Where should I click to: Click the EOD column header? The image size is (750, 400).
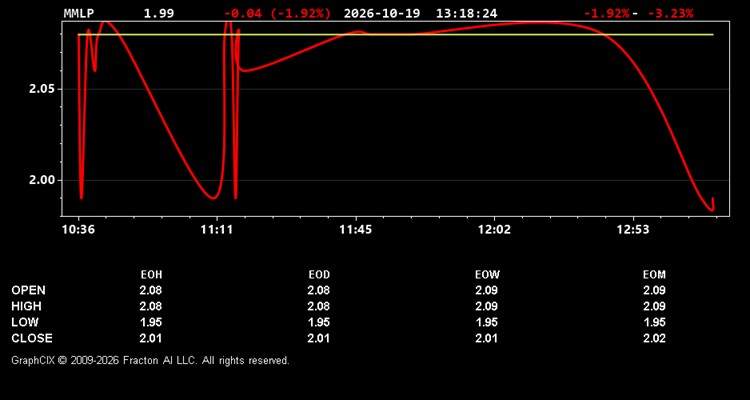(x=319, y=275)
